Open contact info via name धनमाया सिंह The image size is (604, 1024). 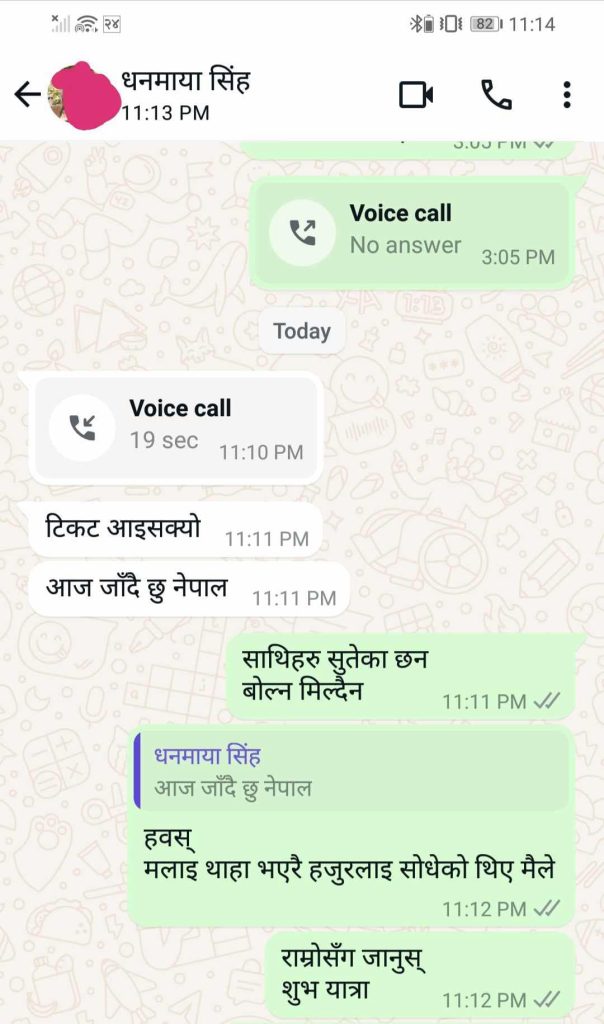point(185,81)
